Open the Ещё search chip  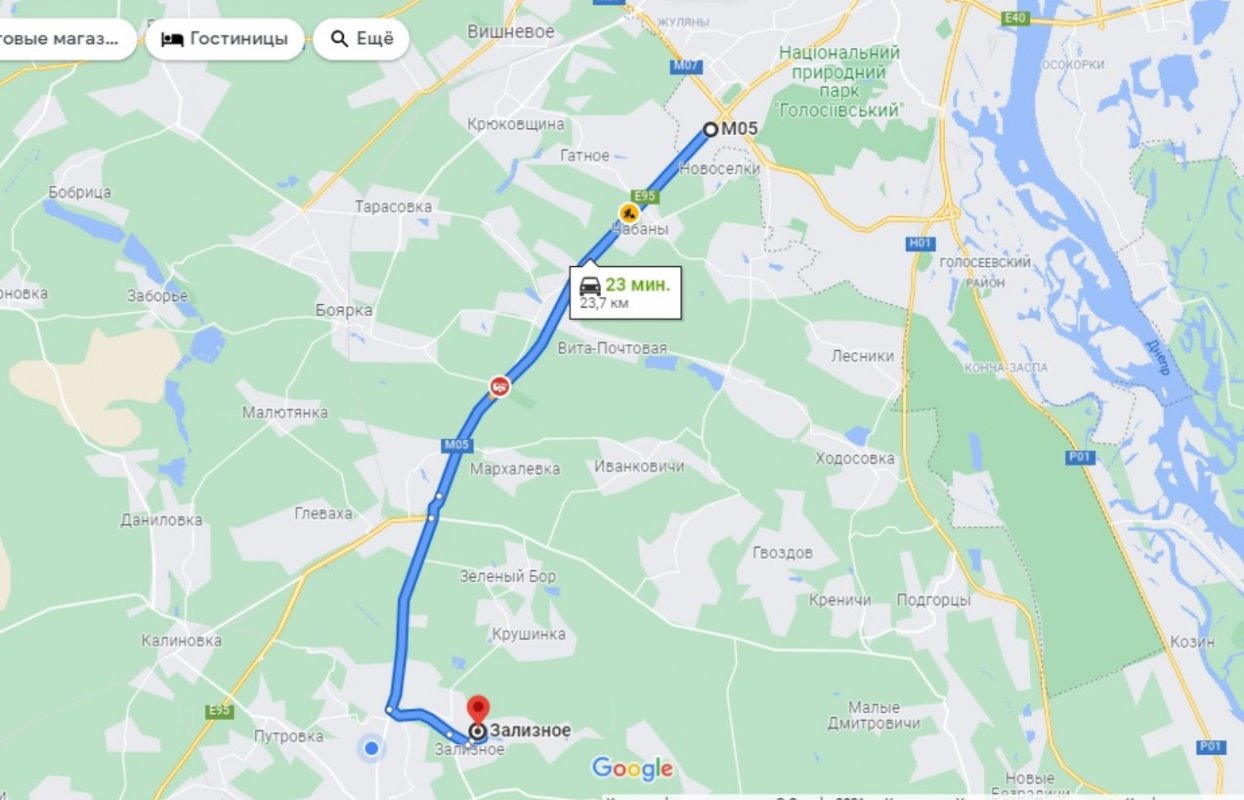pos(361,39)
